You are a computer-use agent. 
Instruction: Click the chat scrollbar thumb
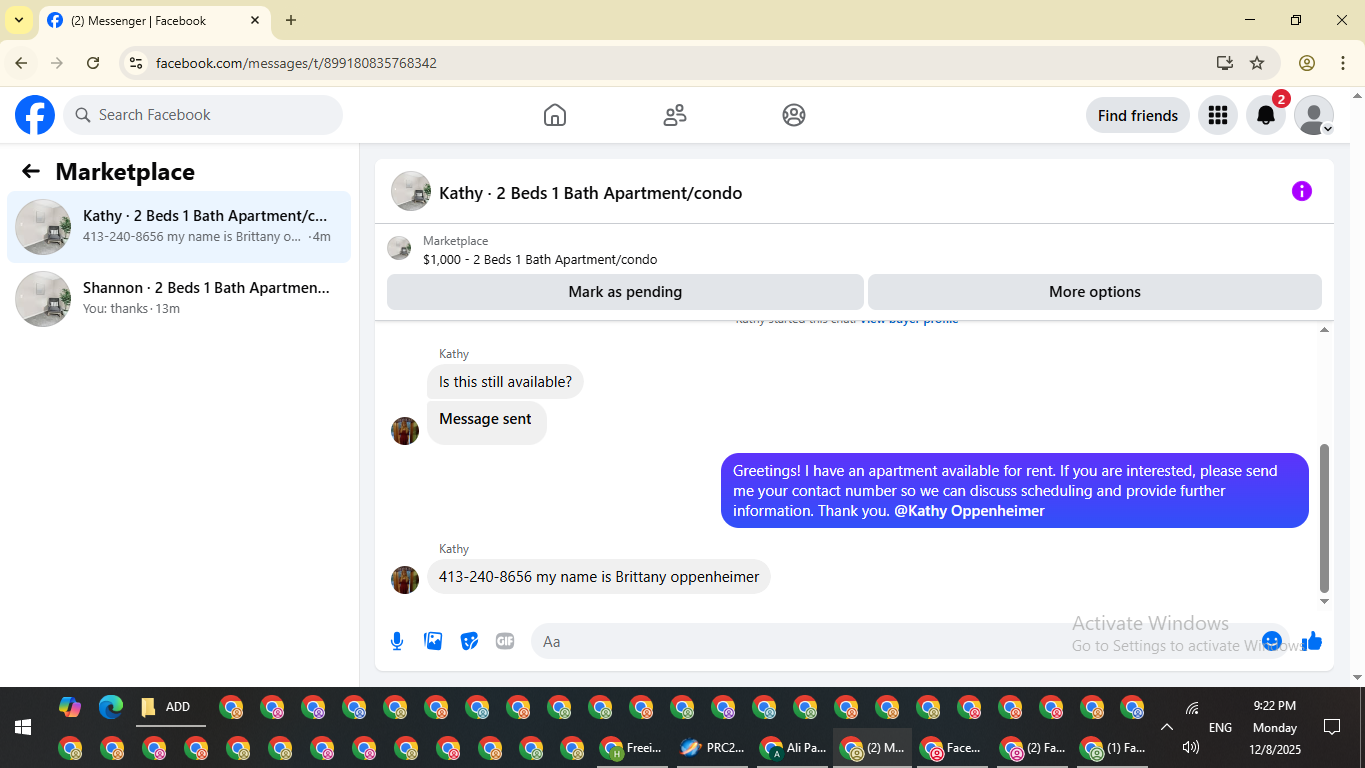point(1325,519)
